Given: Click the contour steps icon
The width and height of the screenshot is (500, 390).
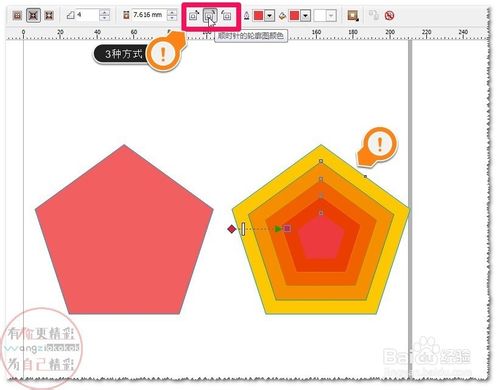Looking at the screenshot, I should pos(70,15).
